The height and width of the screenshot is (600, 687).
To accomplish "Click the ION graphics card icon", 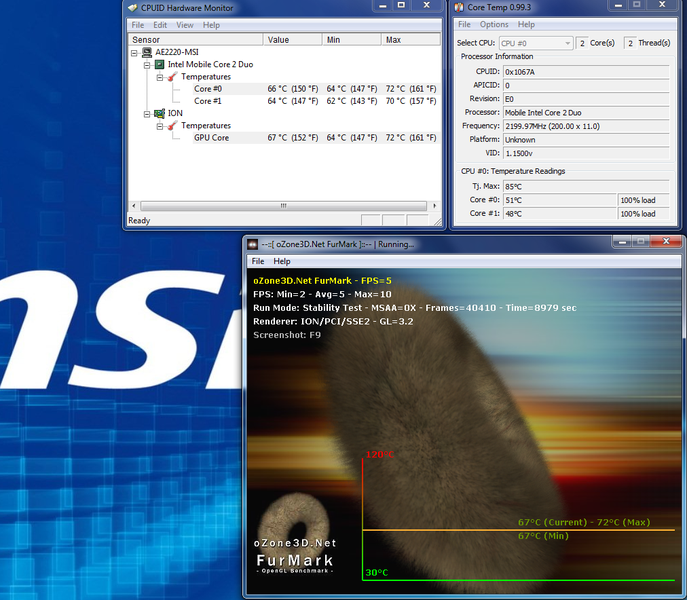I will pos(159,113).
